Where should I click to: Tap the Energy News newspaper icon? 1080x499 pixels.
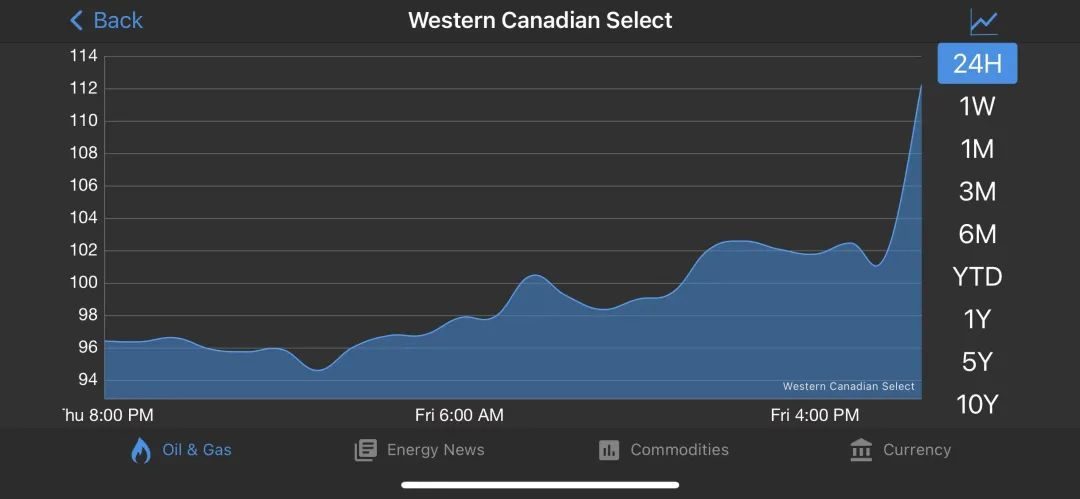pos(366,451)
